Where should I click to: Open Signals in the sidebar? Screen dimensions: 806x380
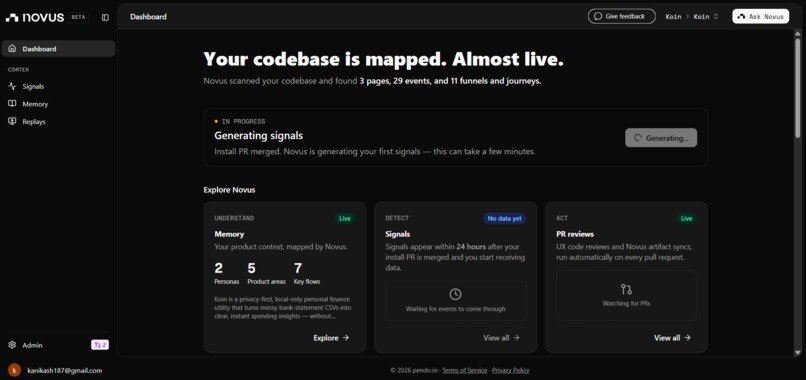click(x=58, y=86)
